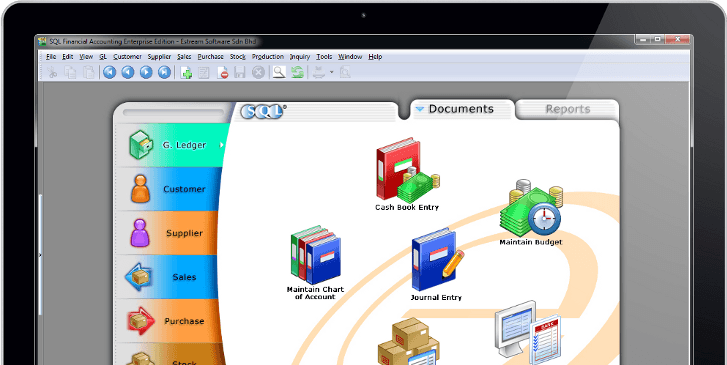Viewport: 727px width, 365px height.
Task: Click the New record toolbar icon
Action: 186,72
